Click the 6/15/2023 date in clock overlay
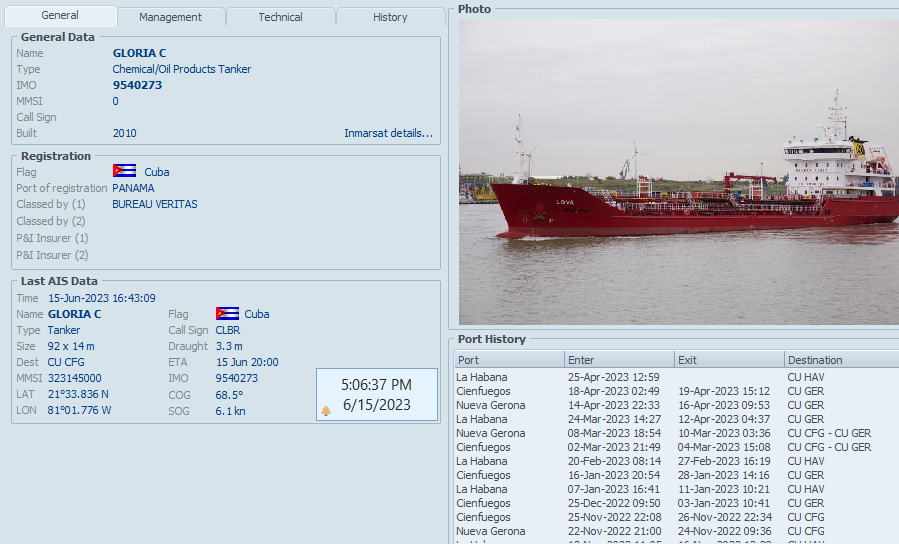This screenshot has width=899, height=544. click(377, 405)
